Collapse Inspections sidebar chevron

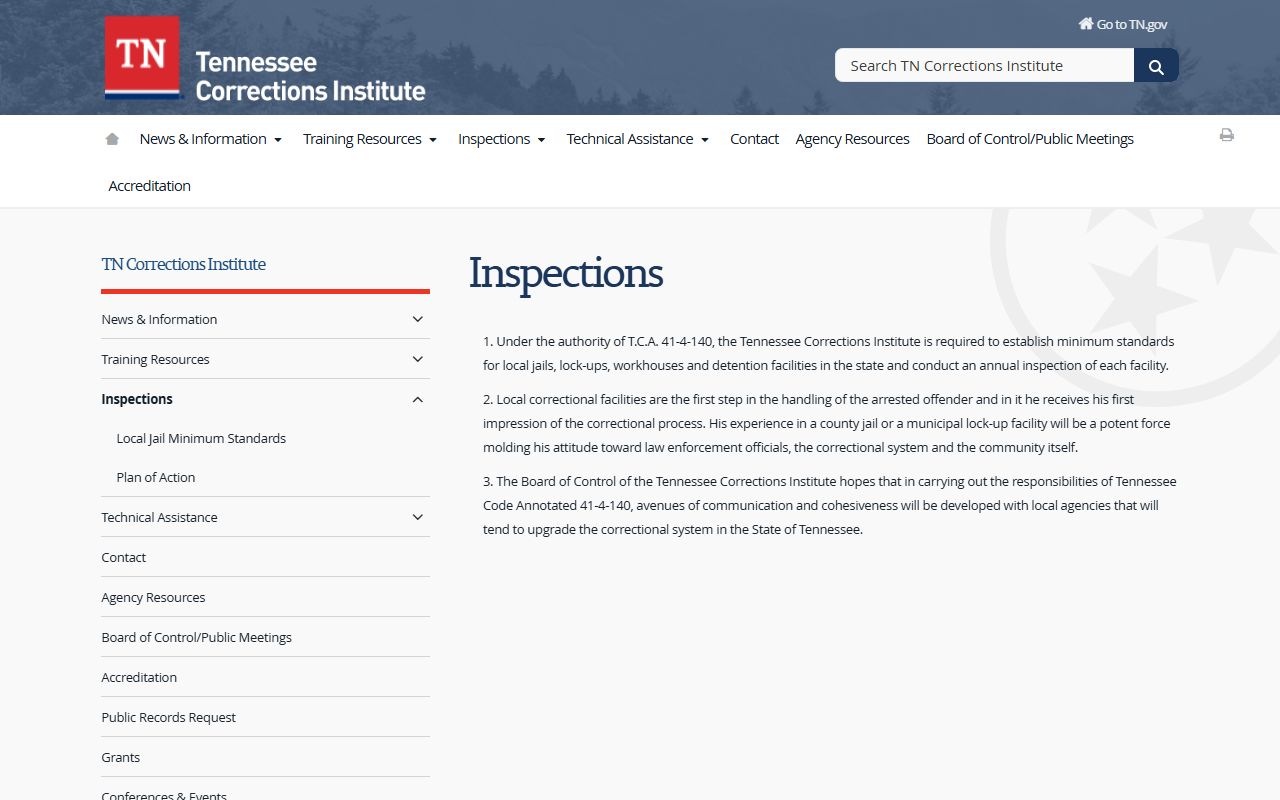pos(418,399)
